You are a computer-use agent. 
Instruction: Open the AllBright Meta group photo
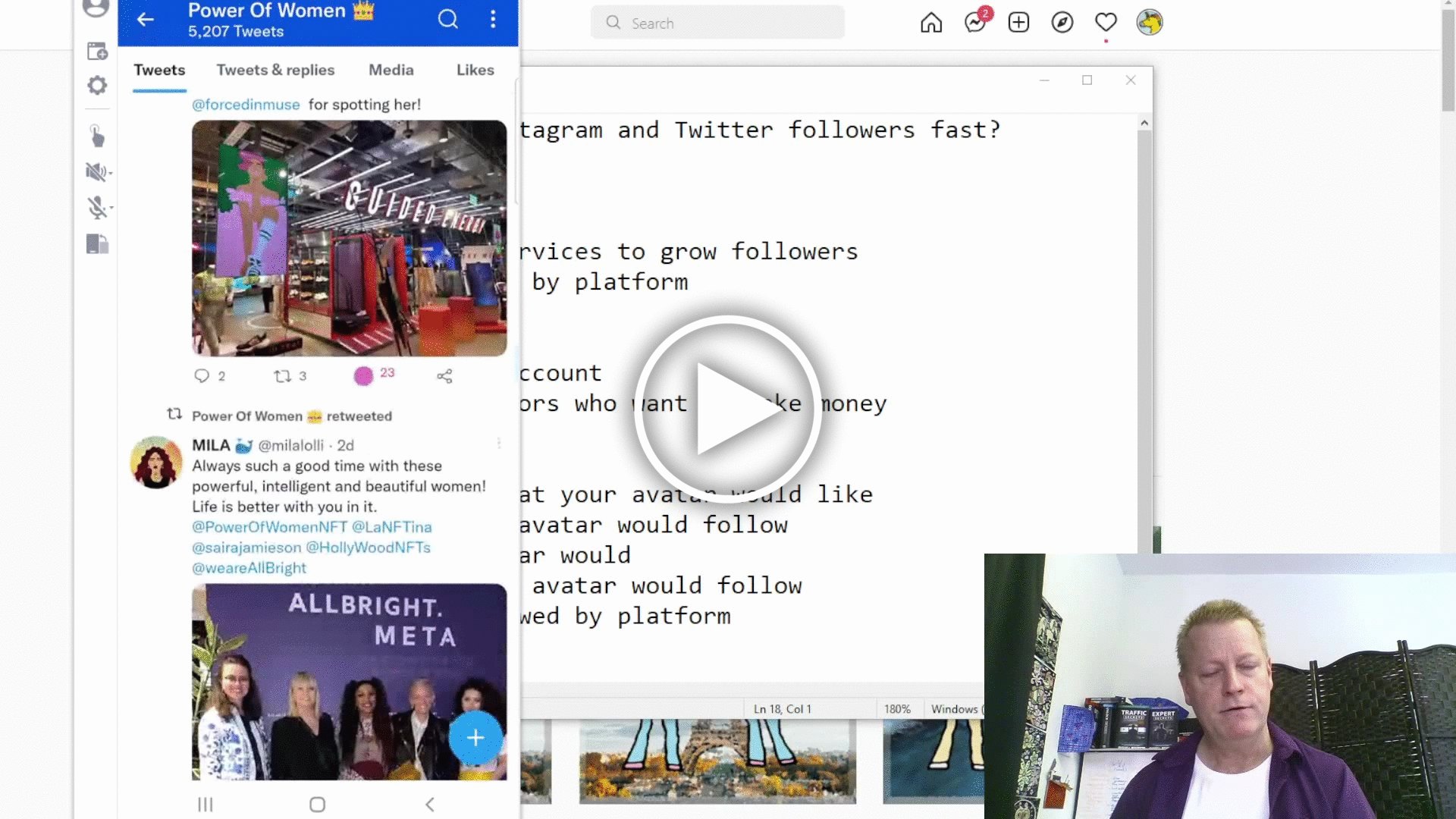[x=349, y=682]
